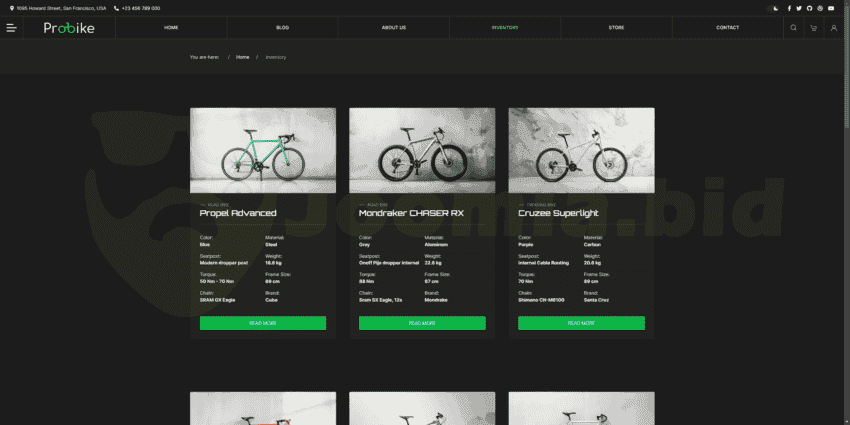850x425 pixels.
Task: Click the Probike logo
Action: tap(69, 28)
